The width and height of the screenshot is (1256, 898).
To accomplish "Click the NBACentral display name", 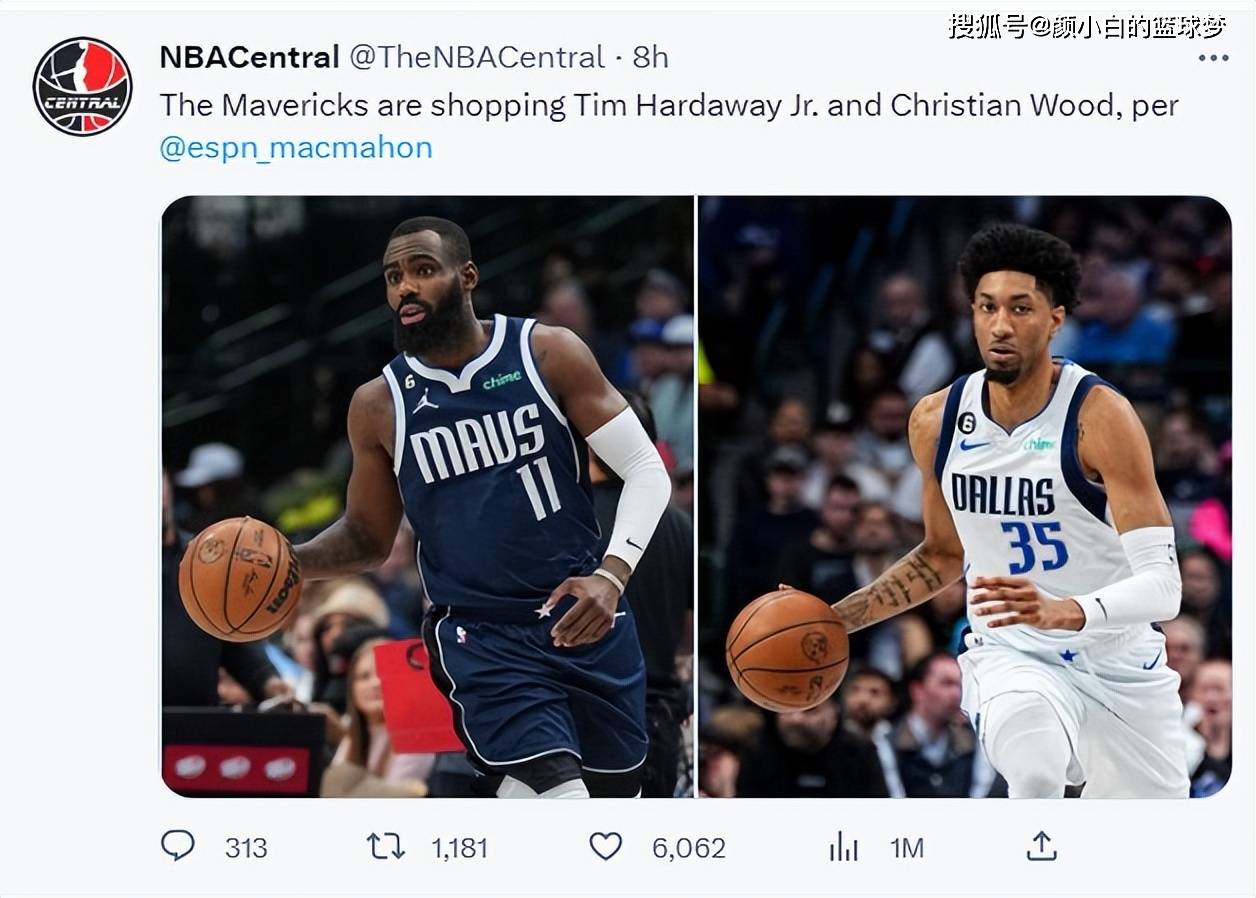I will coord(249,57).
